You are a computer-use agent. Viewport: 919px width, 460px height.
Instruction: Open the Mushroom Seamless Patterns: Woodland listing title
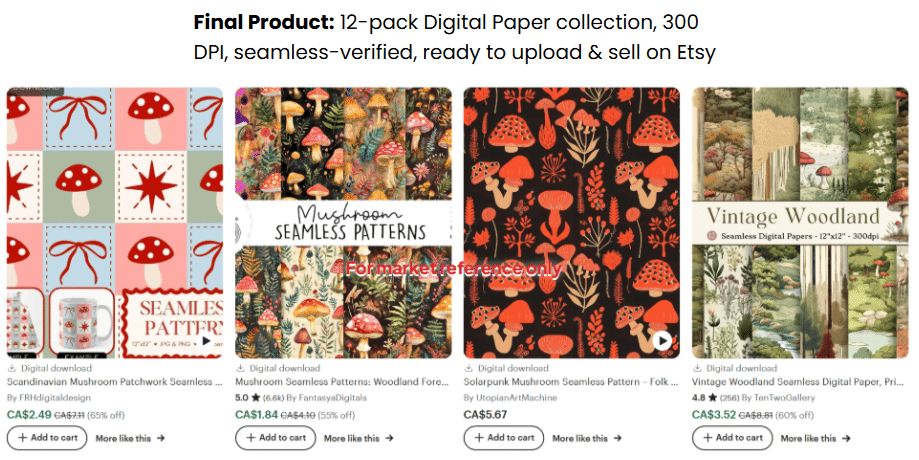coord(342,382)
